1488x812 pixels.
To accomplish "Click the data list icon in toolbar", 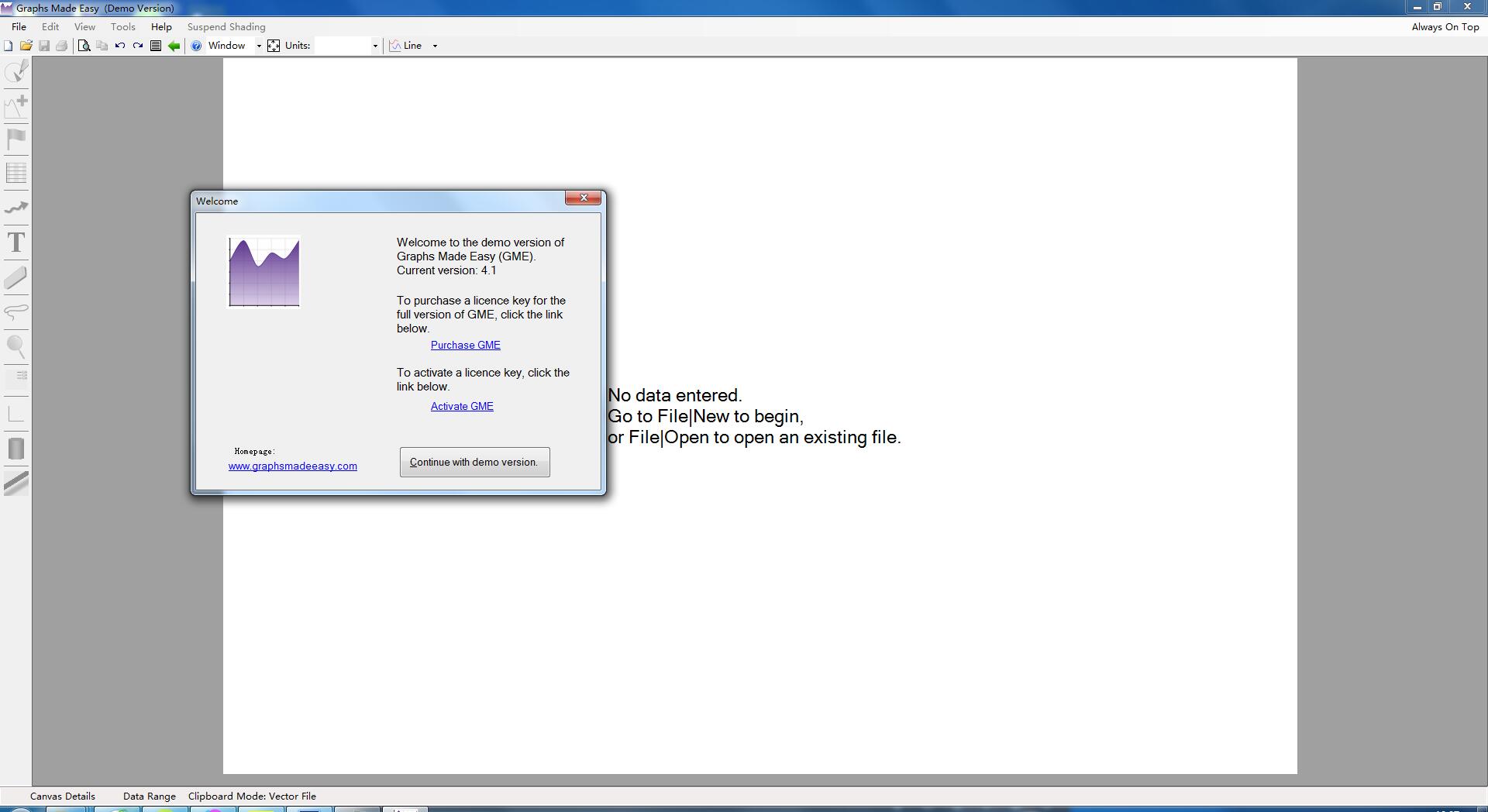I will pyautogui.click(x=156, y=46).
